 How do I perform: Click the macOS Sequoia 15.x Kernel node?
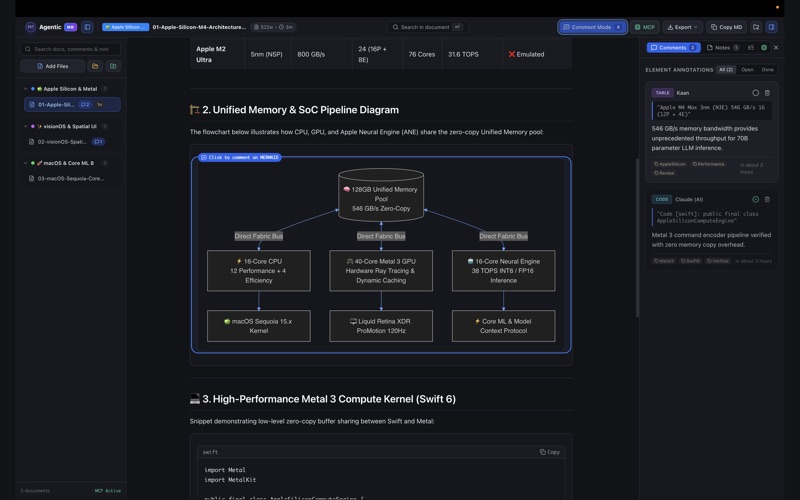point(259,326)
